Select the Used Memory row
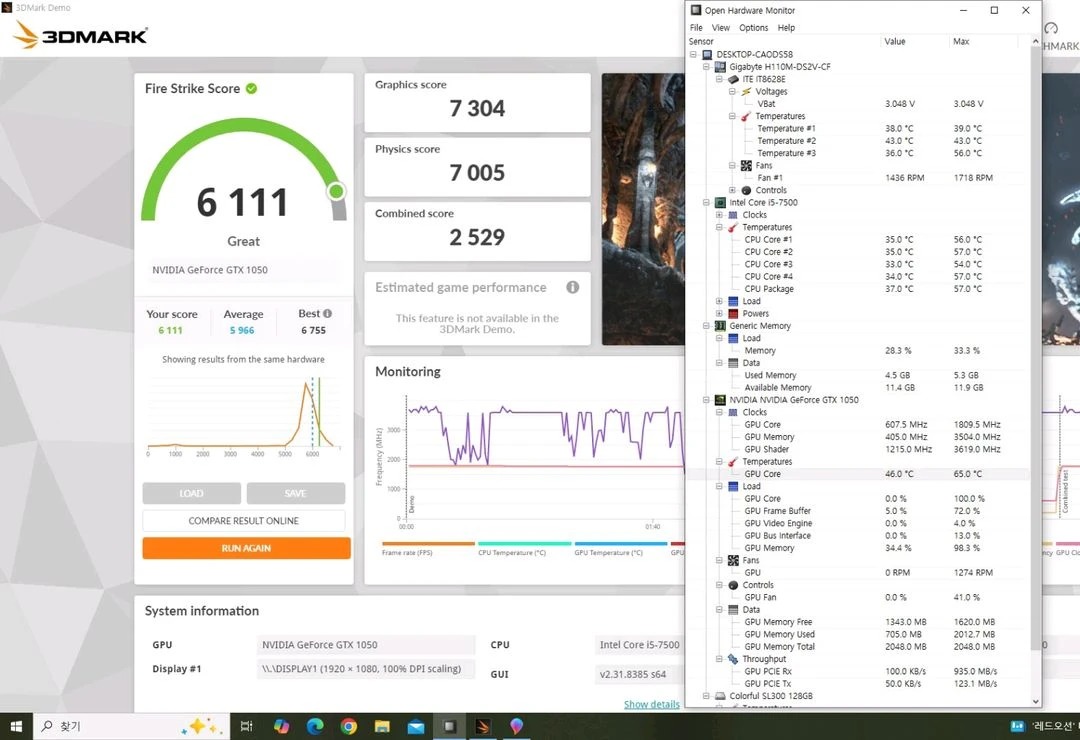 [x=858, y=376]
